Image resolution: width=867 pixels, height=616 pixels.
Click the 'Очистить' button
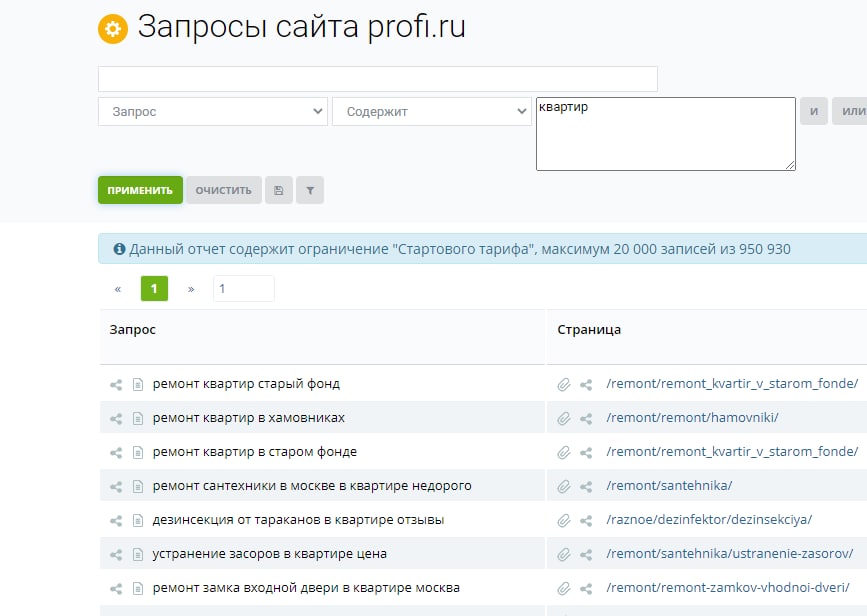[x=223, y=190]
